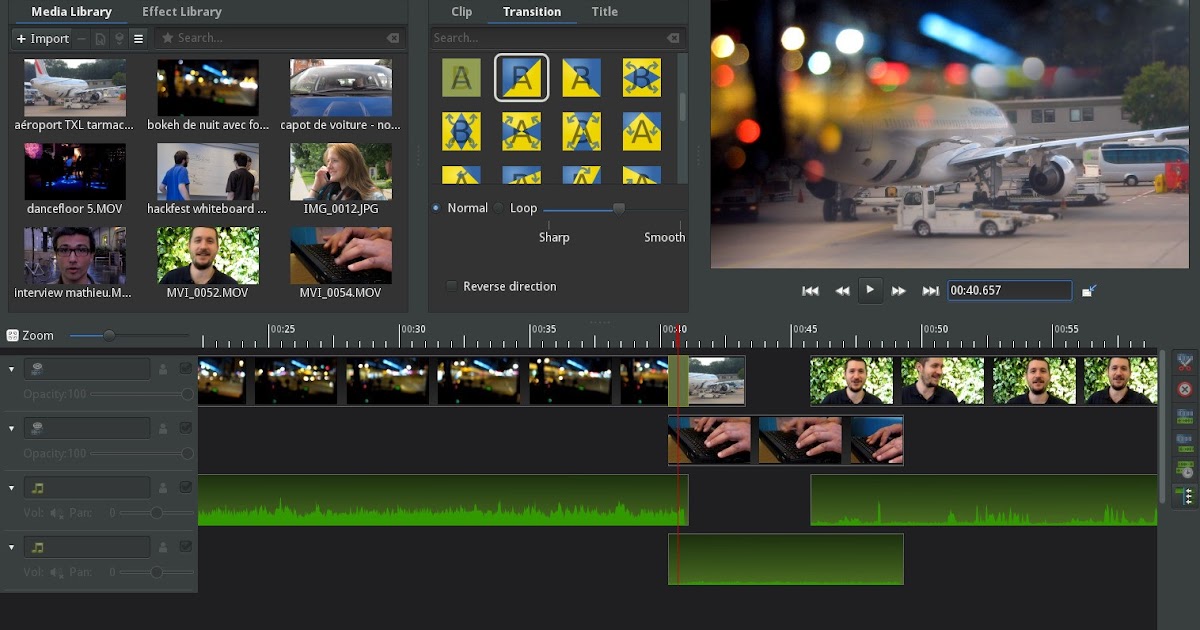Click the solo icon on second video track
The height and width of the screenshot is (630, 1200).
coord(162,428)
